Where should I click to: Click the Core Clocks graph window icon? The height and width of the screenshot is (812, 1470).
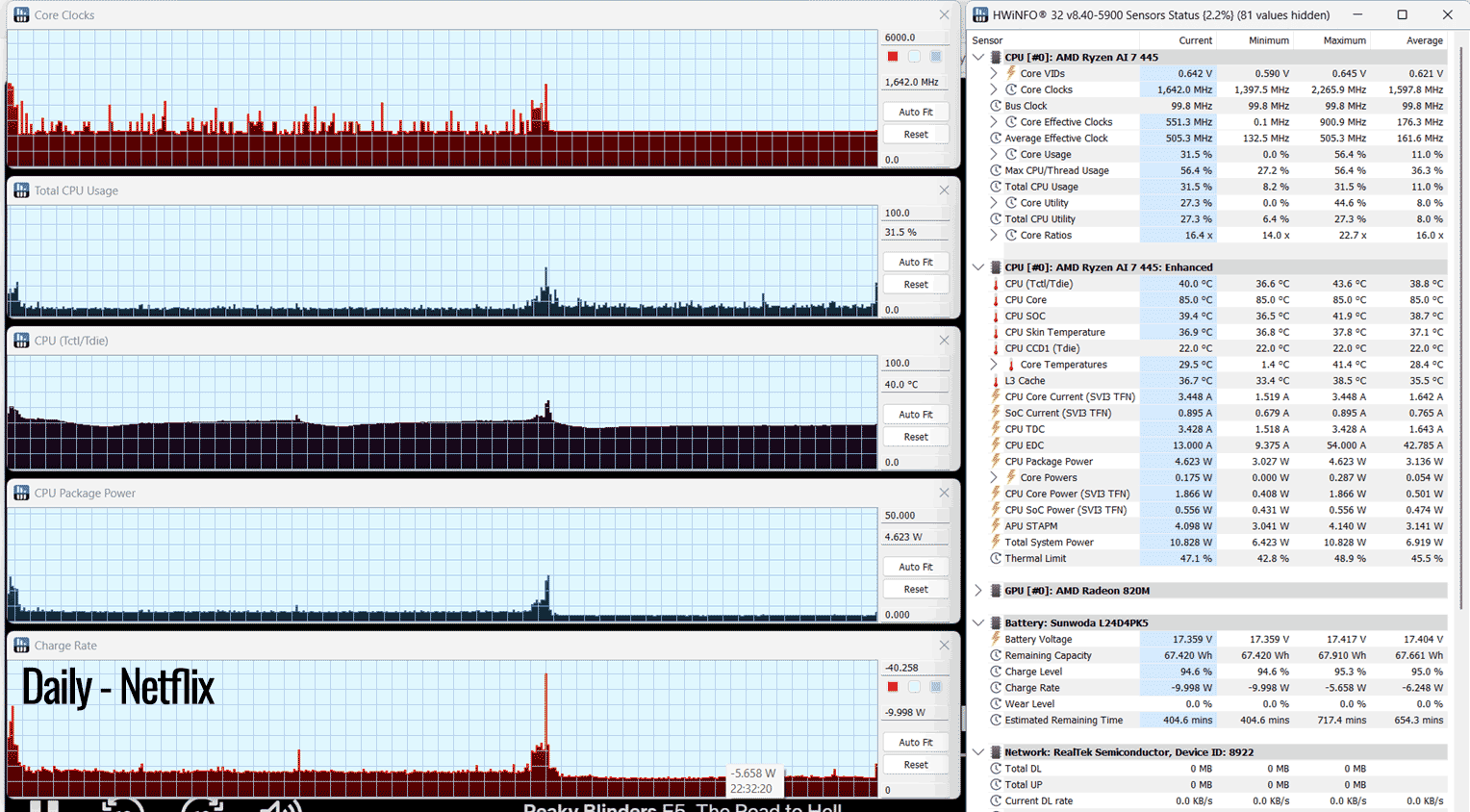[21, 15]
